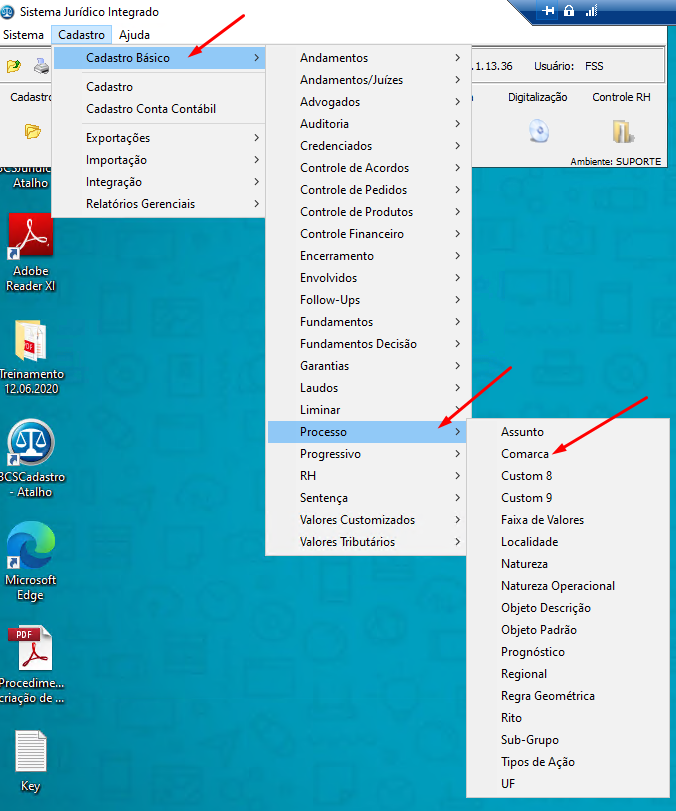Image resolution: width=676 pixels, height=811 pixels.
Task: Click the Digitalização disc icon
Action: [x=538, y=131]
